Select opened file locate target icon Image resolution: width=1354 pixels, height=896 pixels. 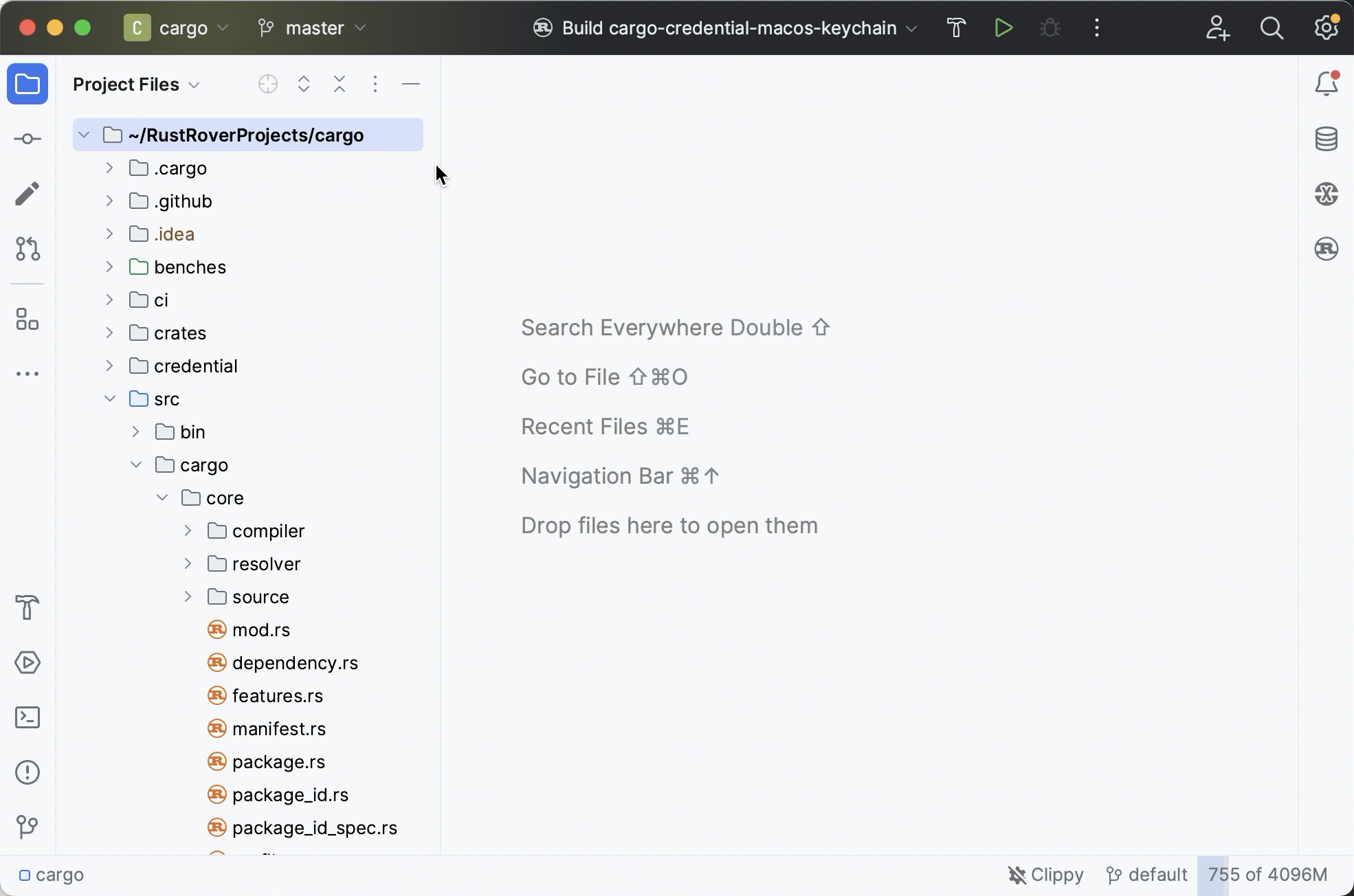pyautogui.click(x=268, y=84)
